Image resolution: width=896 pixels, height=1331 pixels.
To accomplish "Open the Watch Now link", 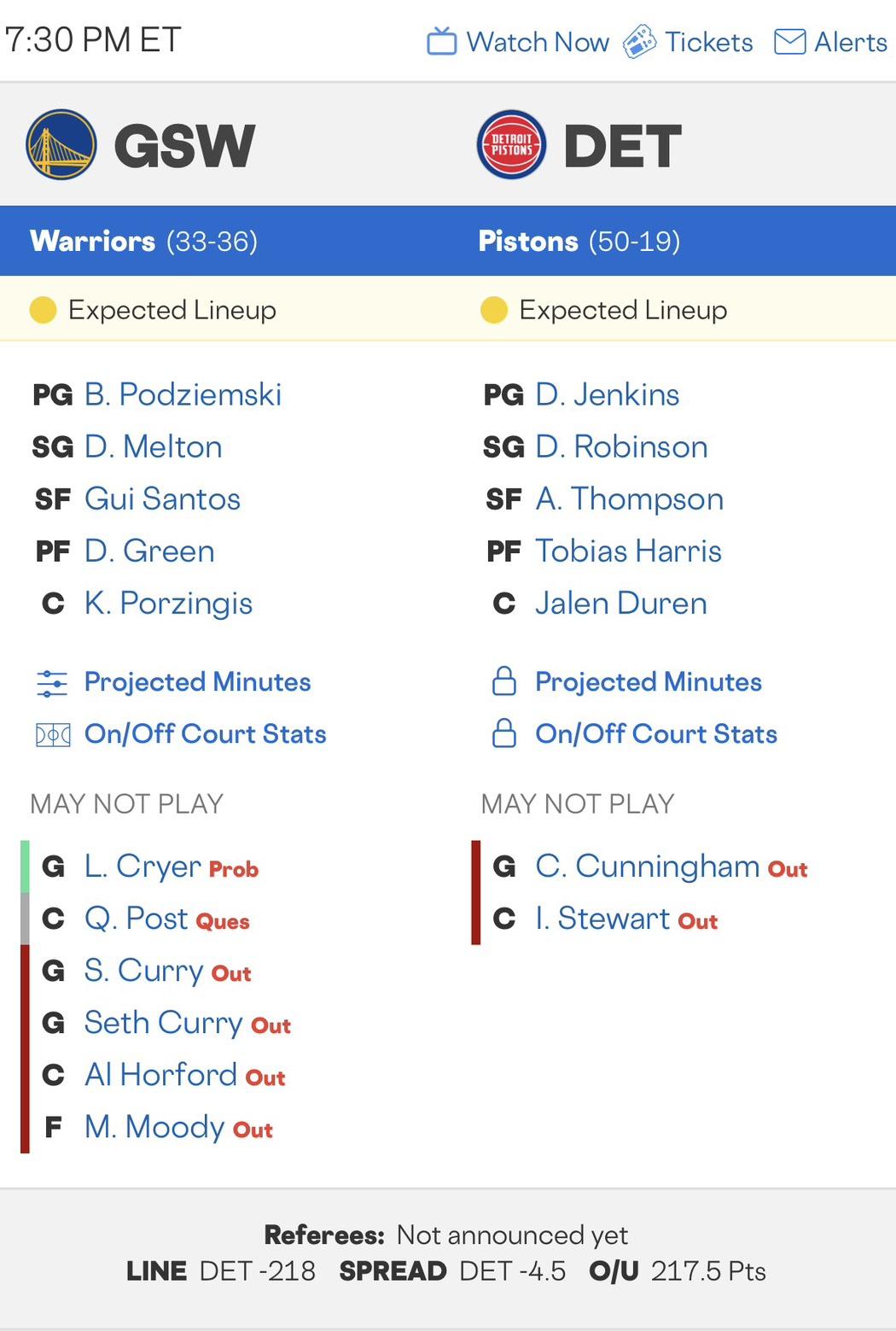I will point(538,42).
